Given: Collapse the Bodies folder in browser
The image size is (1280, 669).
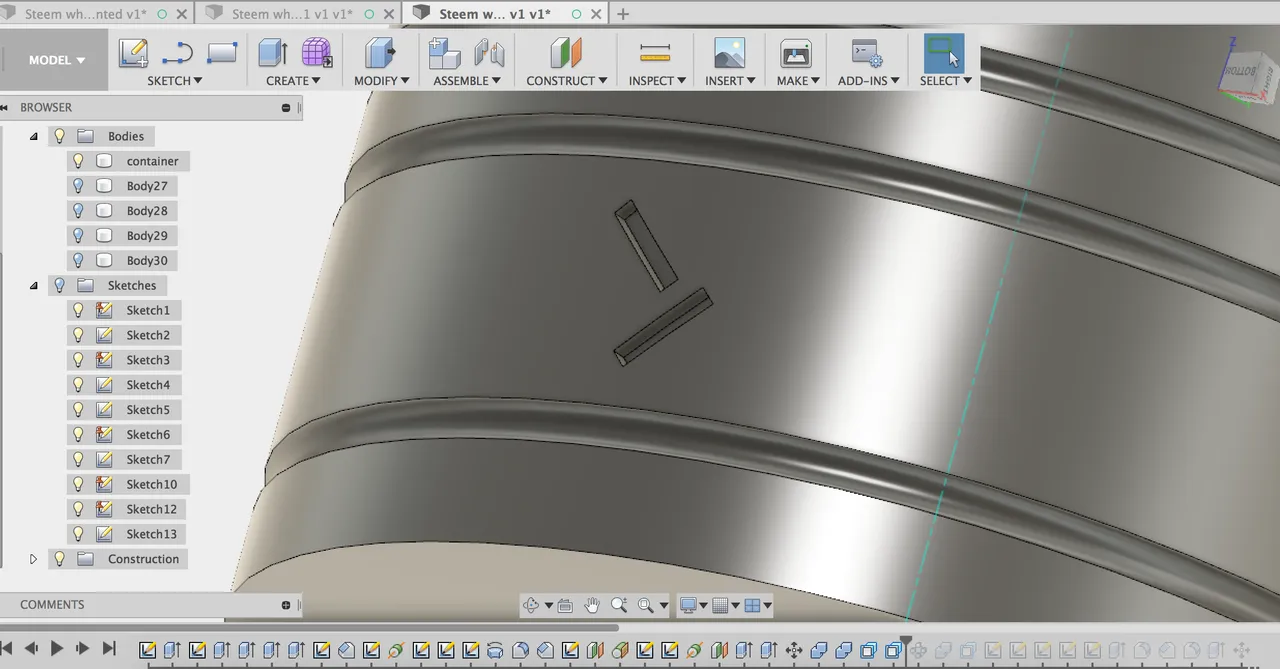Looking at the screenshot, I should pyautogui.click(x=33, y=136).
